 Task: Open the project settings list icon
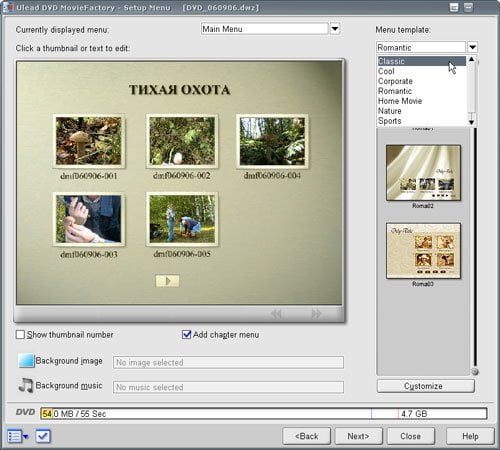18,436
